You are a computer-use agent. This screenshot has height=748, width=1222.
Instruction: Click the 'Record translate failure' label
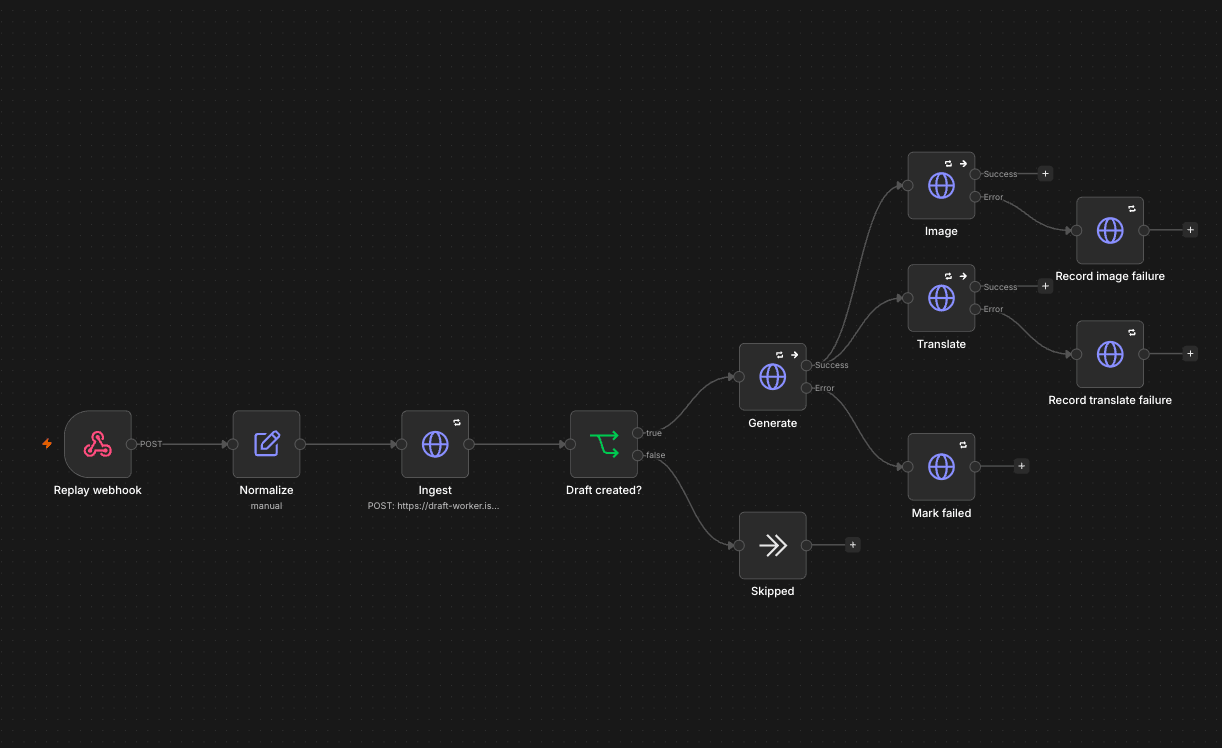pos(1110,400)
